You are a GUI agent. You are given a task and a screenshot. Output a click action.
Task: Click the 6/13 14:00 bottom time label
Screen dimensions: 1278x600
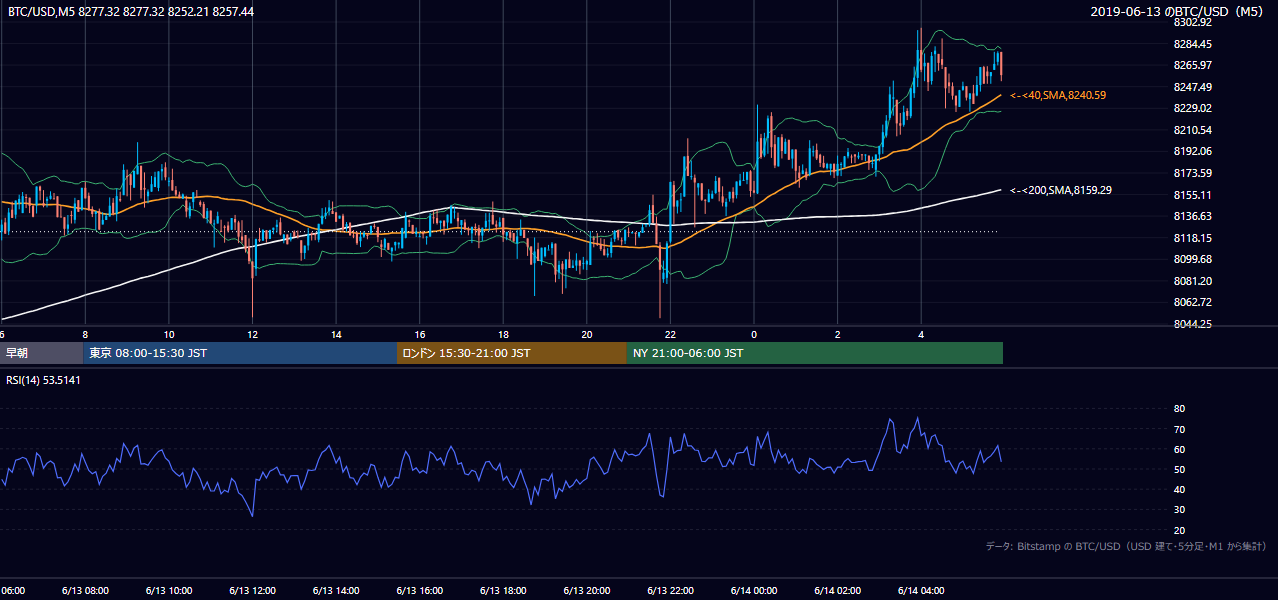coord(335,591)
